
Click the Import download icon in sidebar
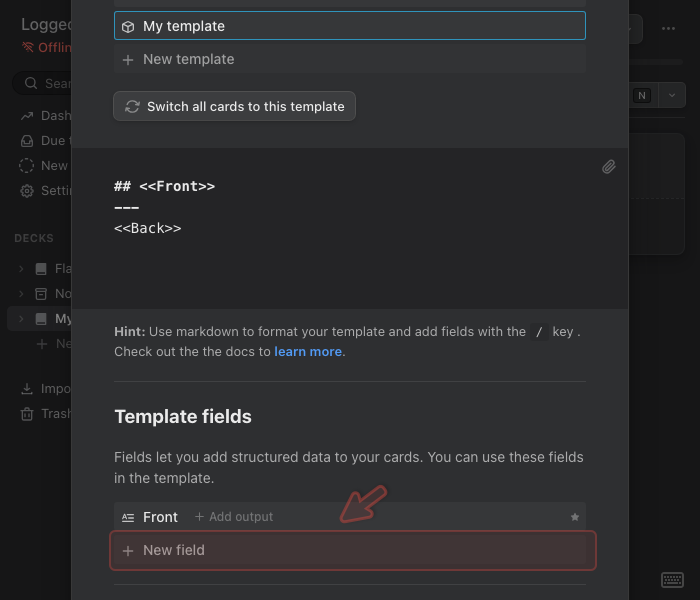click(x=27, y=389)
